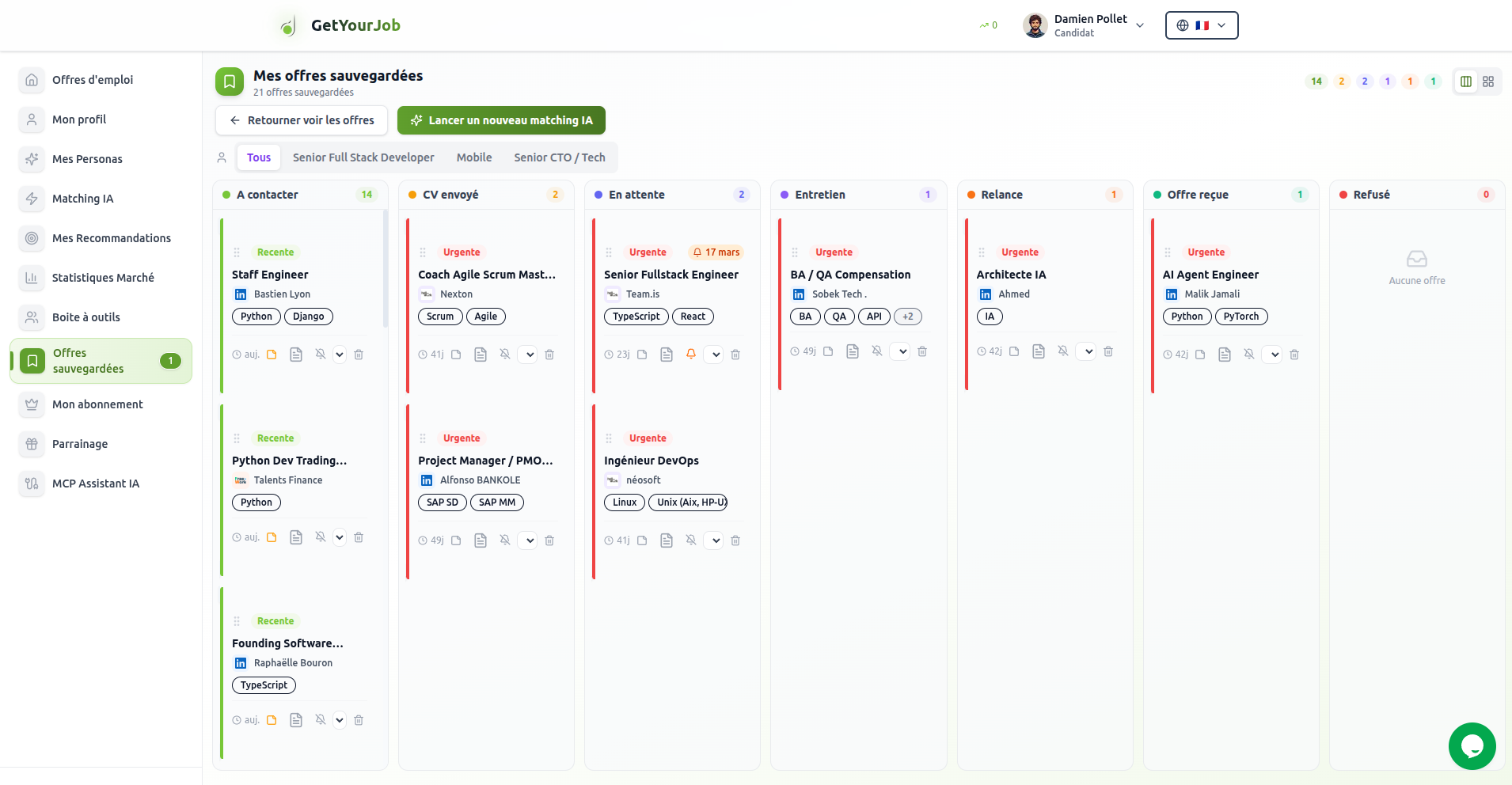This screenshot has height=785, width=1512.
Task: Open document icon on Staff Engineer card
Action: click(296, 355)
